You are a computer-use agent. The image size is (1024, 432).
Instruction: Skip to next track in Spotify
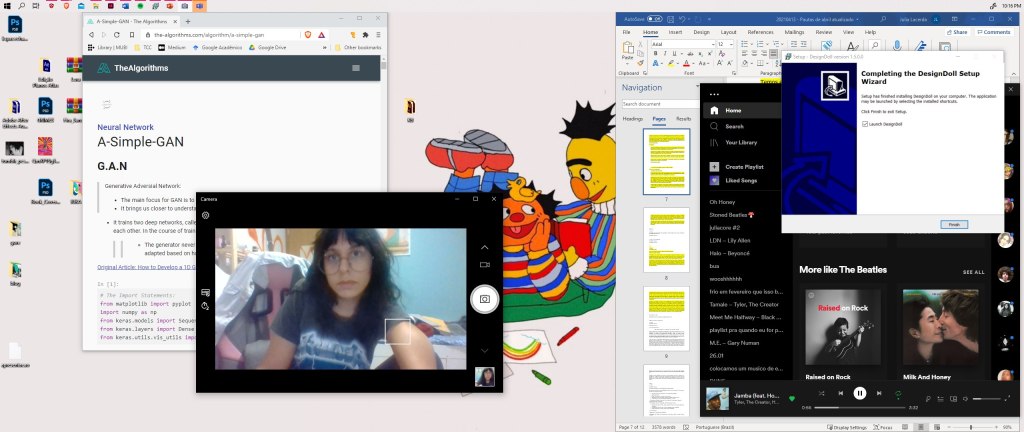[x=878, y=394]
